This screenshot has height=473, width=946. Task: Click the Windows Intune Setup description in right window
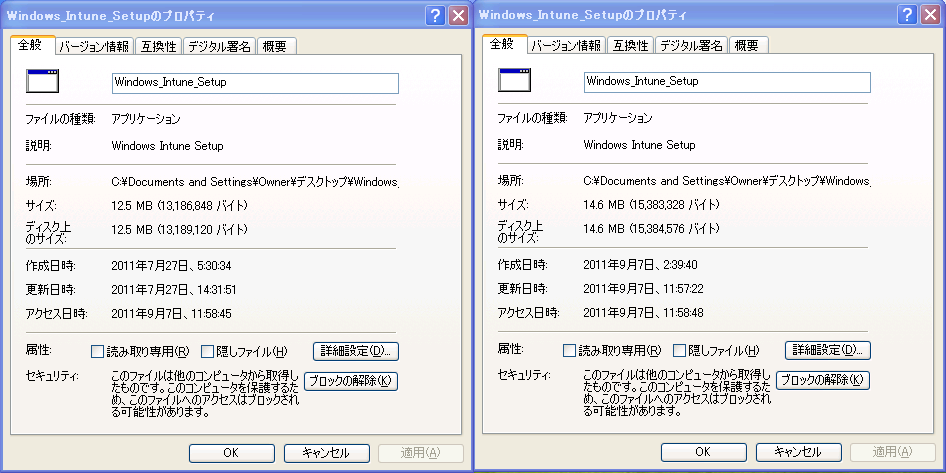pos(640,145)
